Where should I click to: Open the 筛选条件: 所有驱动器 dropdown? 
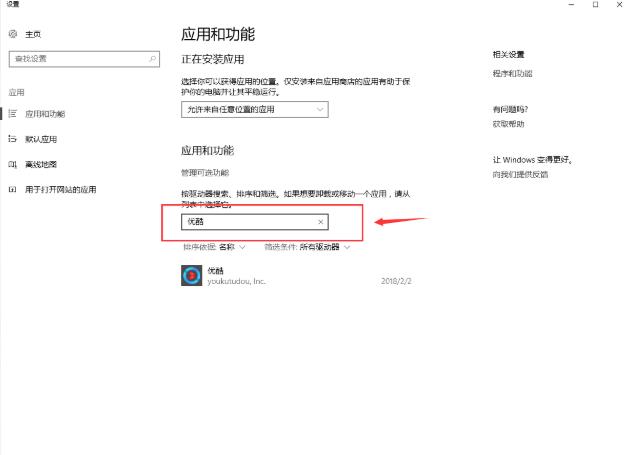(x=307, y=247)
